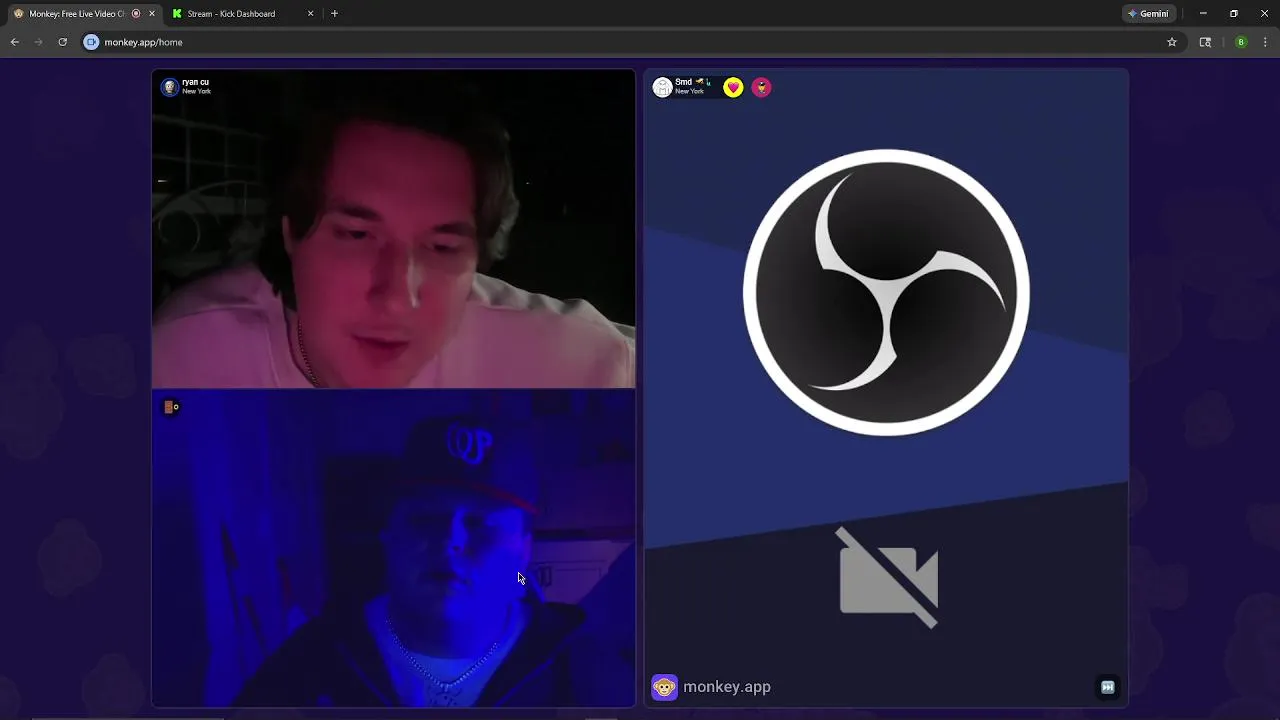Click the monkey.app logo icon
The height and width of the screenshot is (720, 1280).
[664, 687]
